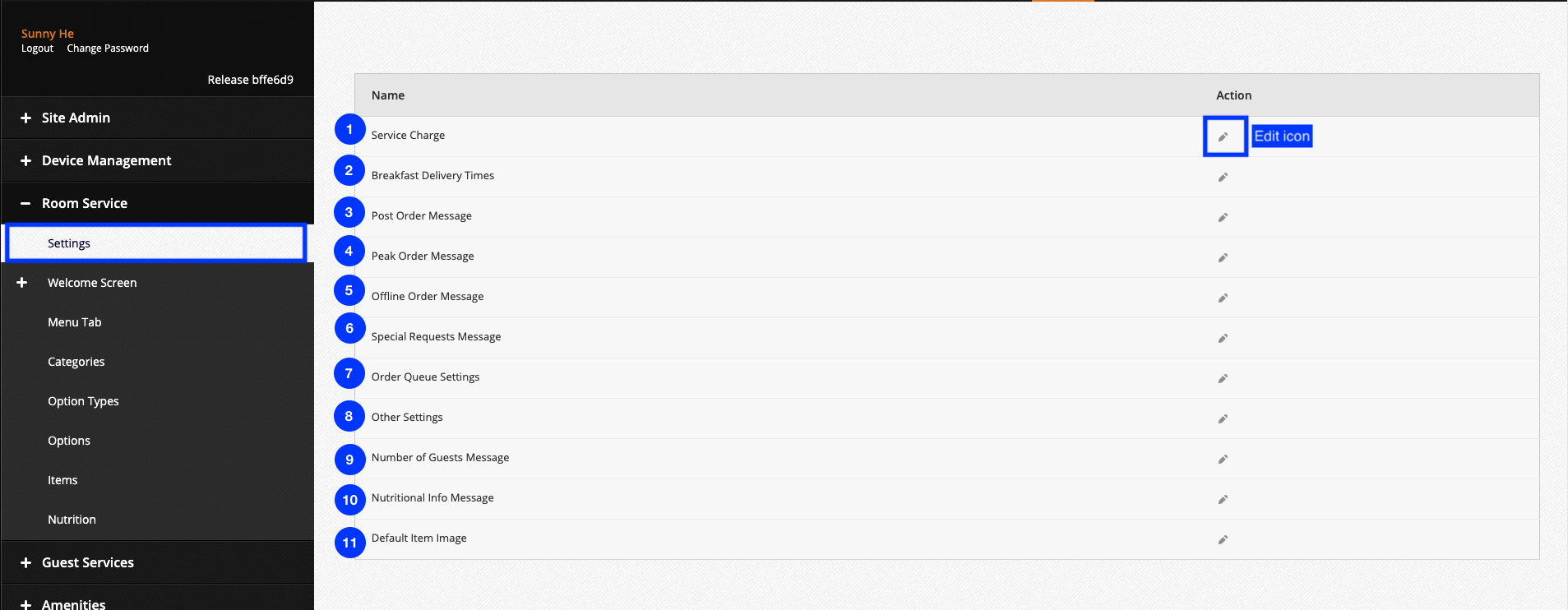Open the Option Types page
Screen dimensions: 1568x610
[83, 401]
